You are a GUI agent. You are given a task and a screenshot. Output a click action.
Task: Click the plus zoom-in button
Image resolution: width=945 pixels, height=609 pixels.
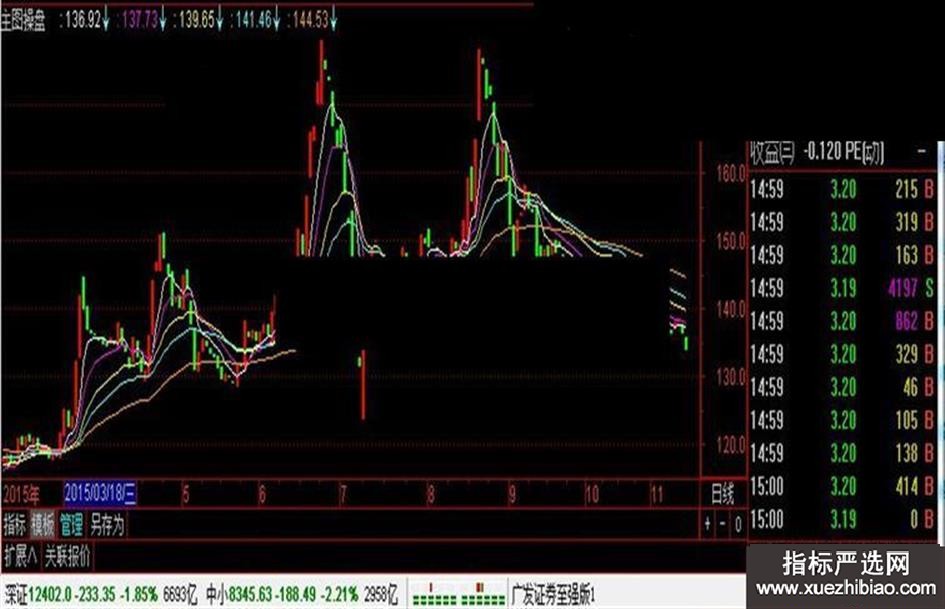tap(708, 524)
